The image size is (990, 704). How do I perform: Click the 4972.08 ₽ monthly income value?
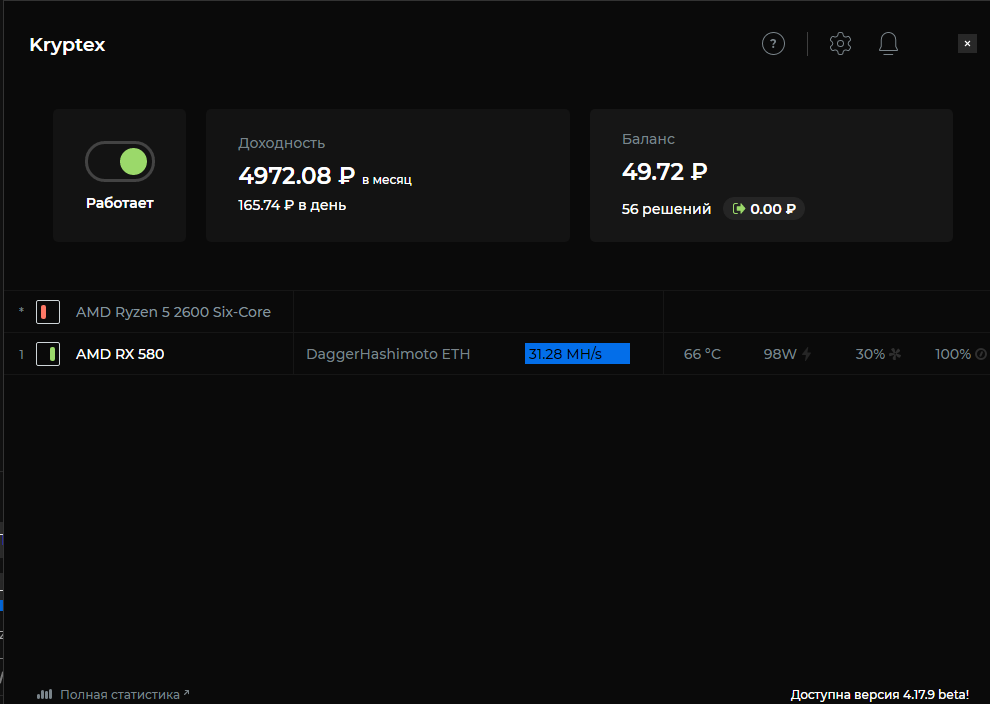click(x=297, y=176)
